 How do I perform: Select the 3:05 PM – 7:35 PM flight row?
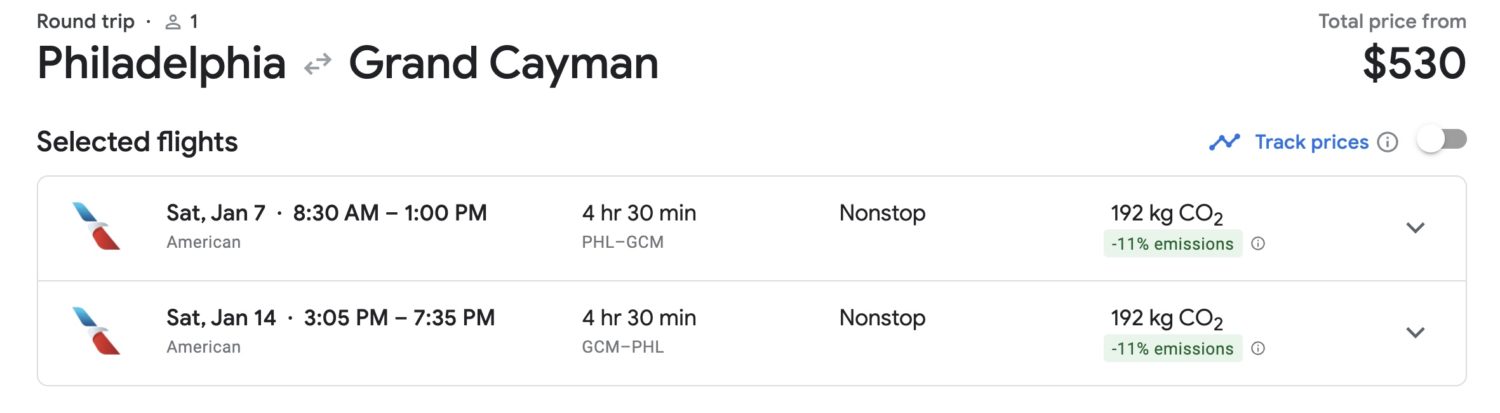399,318
